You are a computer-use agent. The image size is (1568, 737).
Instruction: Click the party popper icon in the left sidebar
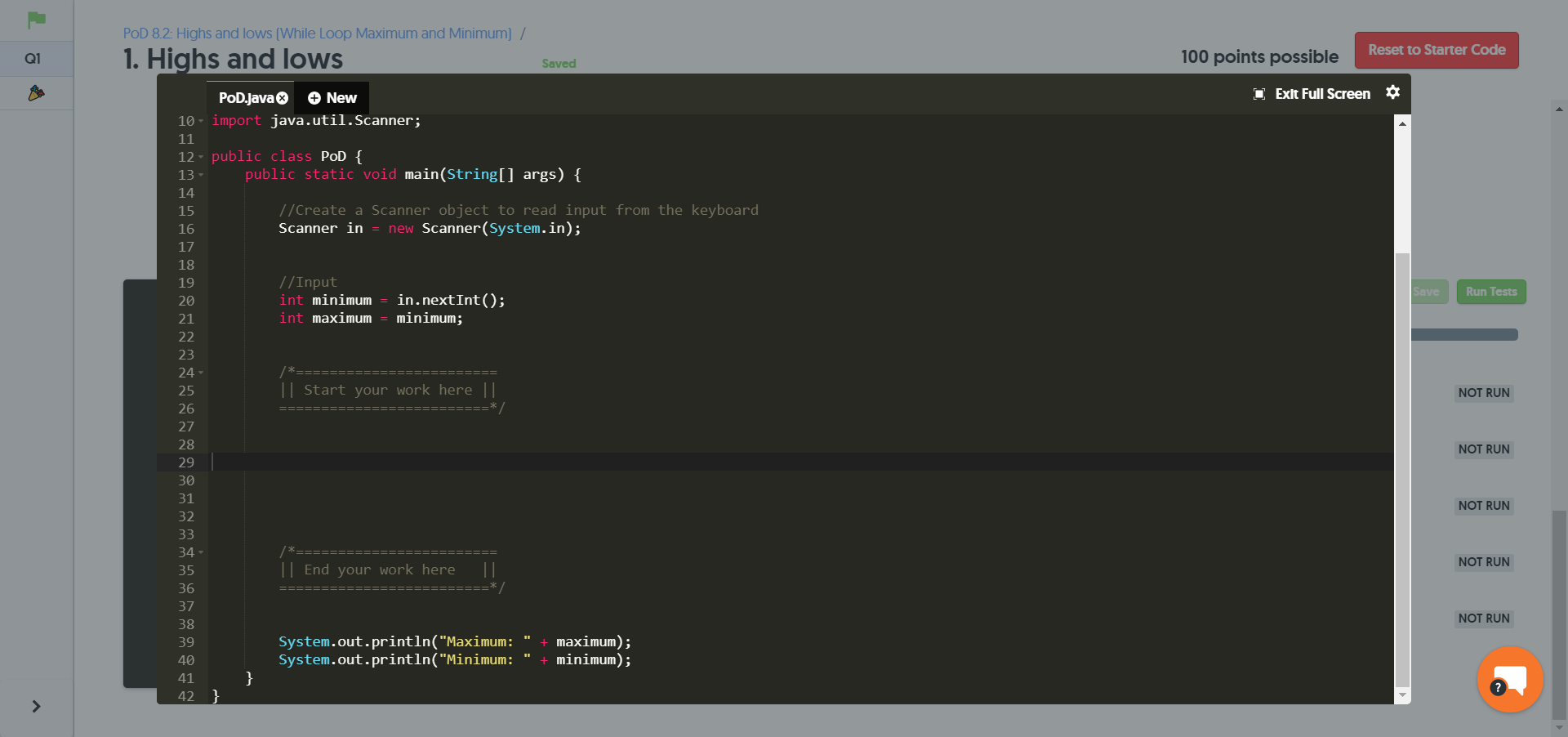[x=36, y=93]
